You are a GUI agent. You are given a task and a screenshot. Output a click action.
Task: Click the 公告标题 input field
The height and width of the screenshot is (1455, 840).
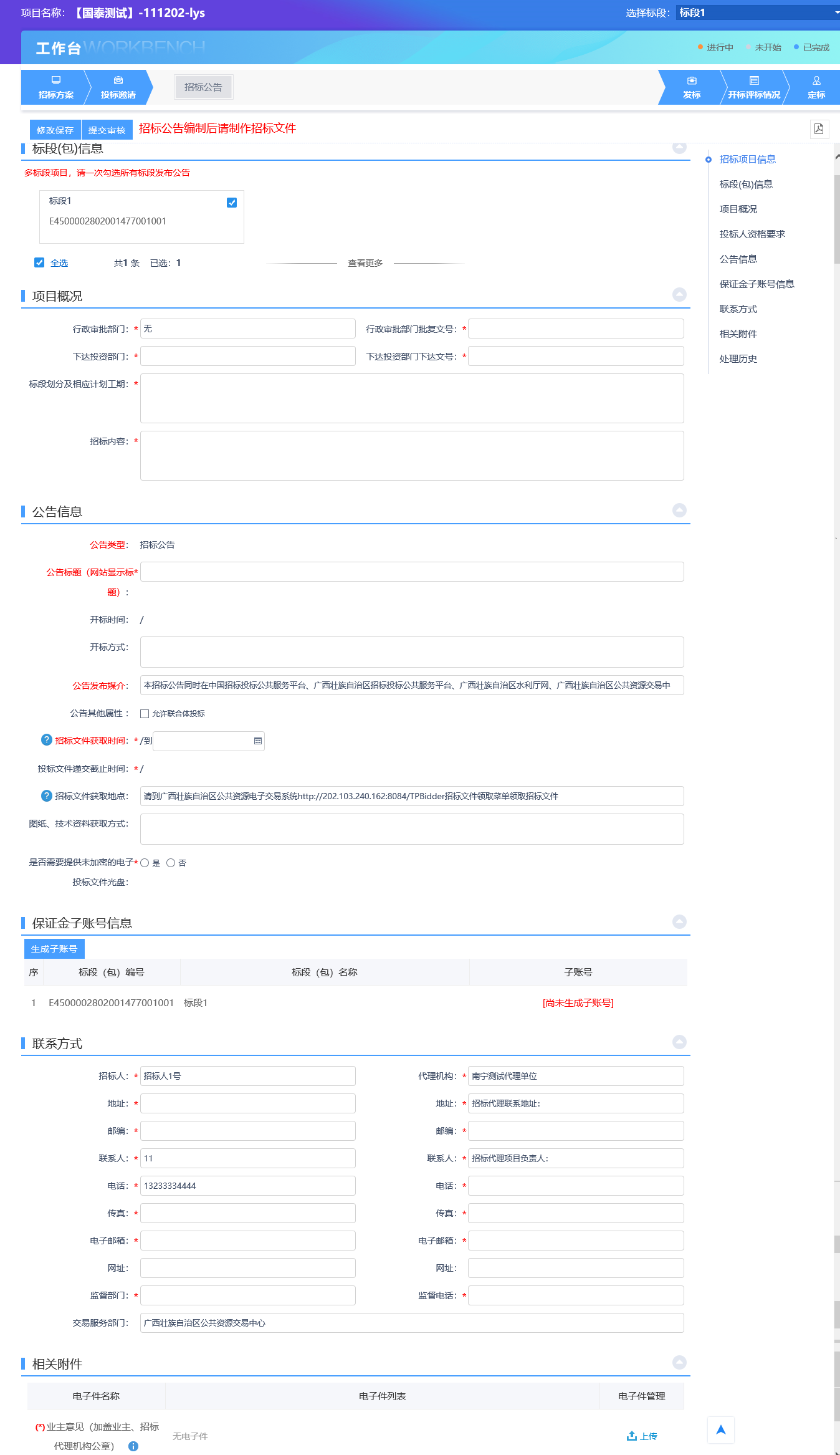411,572
